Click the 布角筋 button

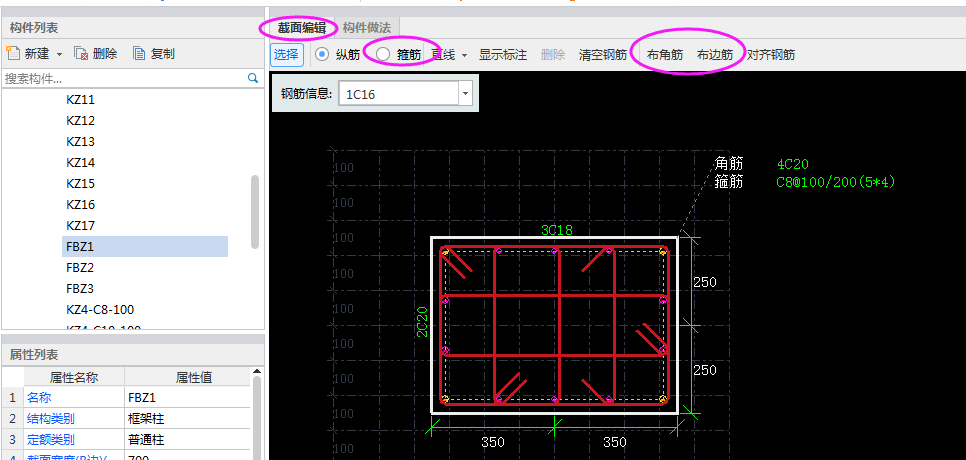click(665, 55)
